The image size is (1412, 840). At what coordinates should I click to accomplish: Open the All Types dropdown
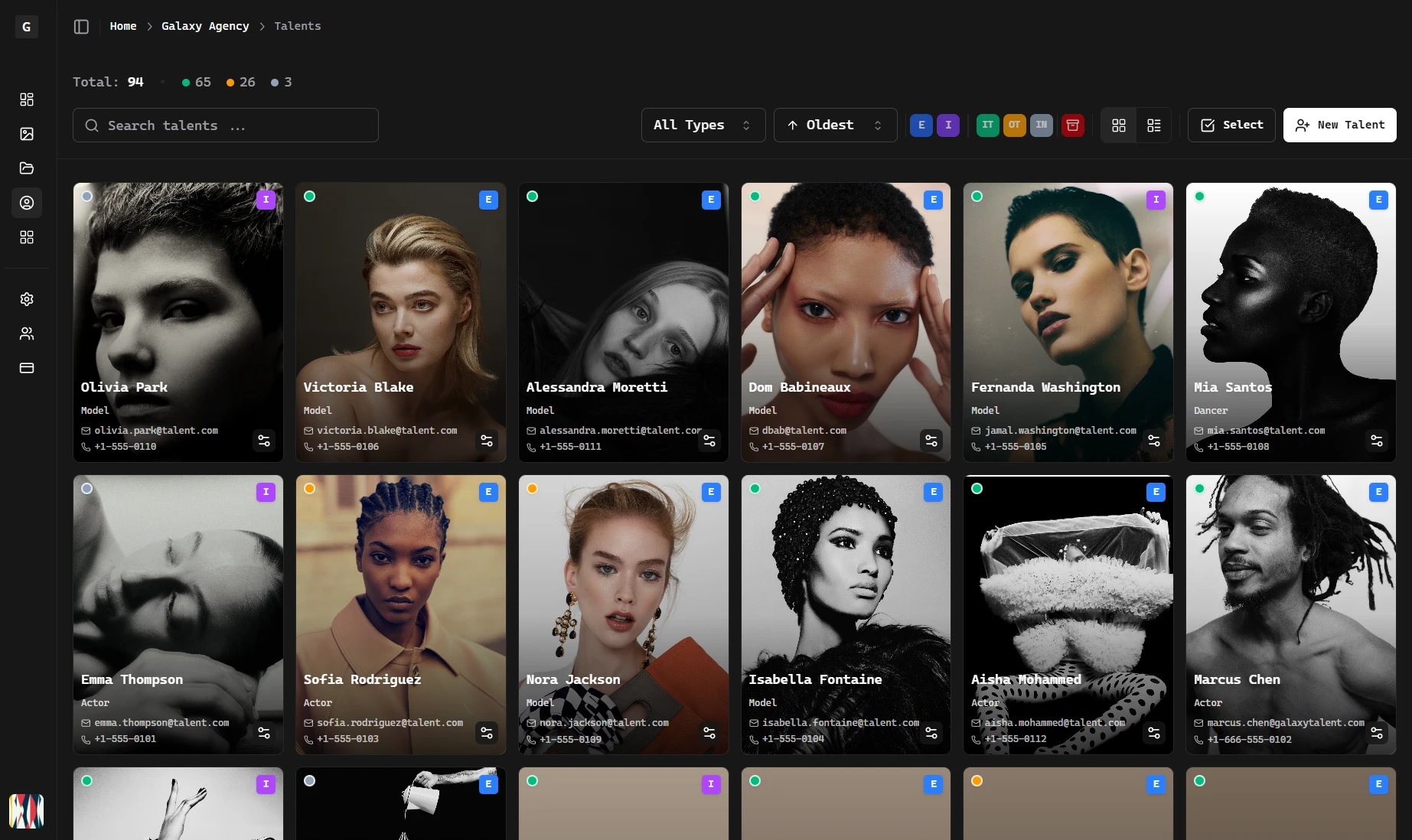pyautogui.click(x=703, y=125)
